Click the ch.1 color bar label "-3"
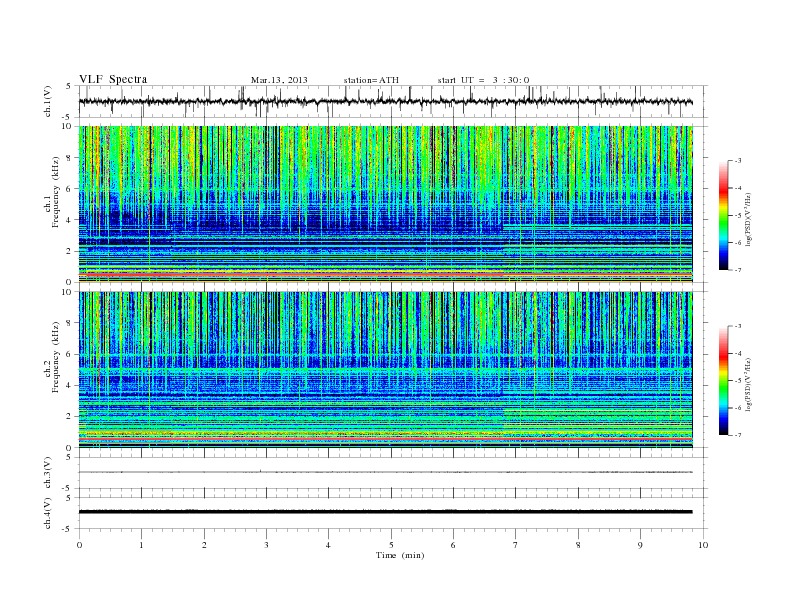792x612 pixels. pos(737,161)
